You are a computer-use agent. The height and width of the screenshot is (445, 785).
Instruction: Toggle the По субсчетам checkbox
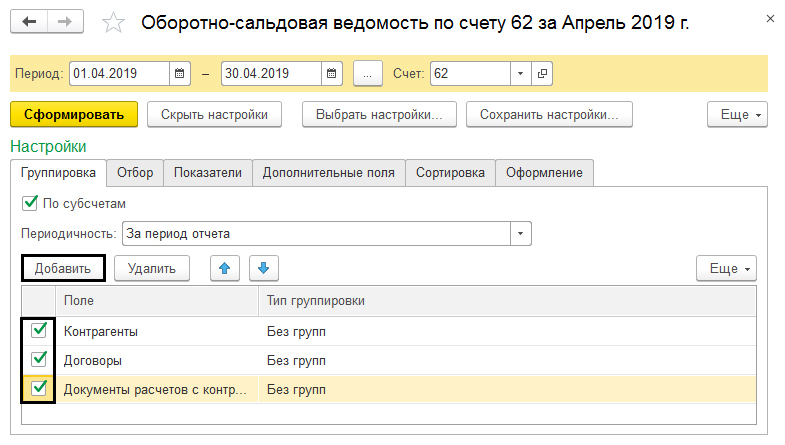click(x=28, y=203)
